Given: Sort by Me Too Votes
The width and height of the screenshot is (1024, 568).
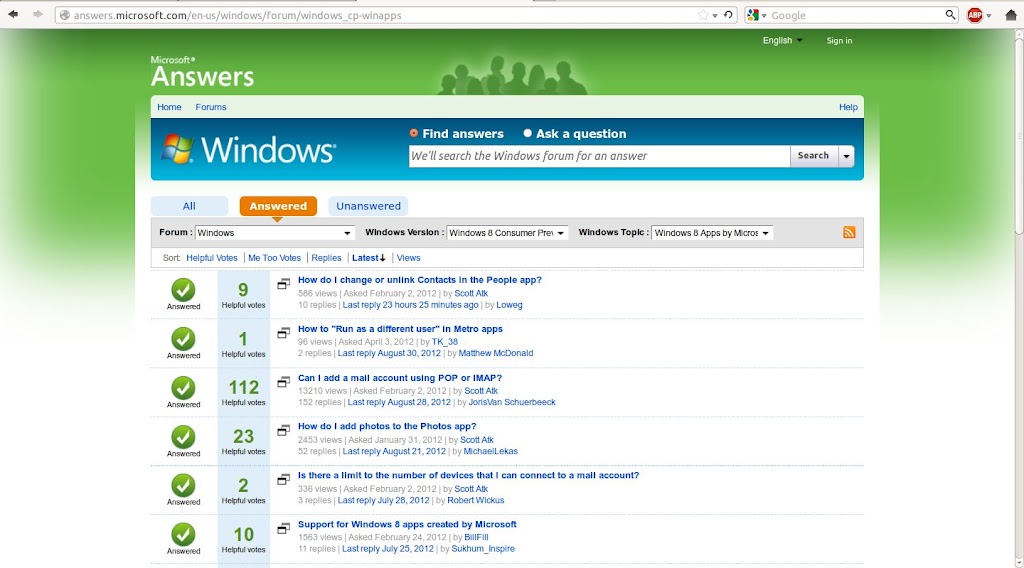Looking at the screenshot, I should 274,258.
